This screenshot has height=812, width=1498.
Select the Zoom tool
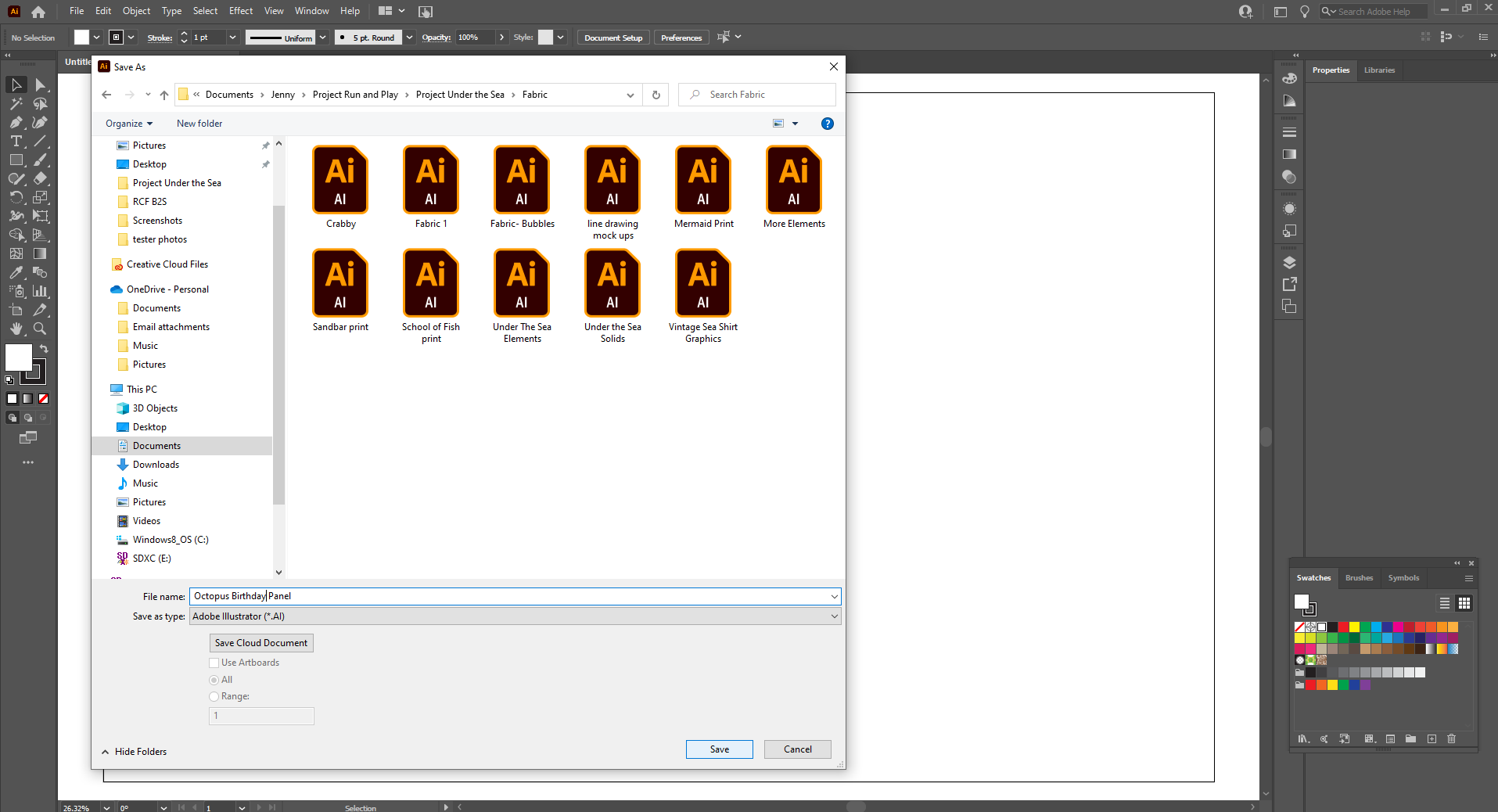[41, 329]
